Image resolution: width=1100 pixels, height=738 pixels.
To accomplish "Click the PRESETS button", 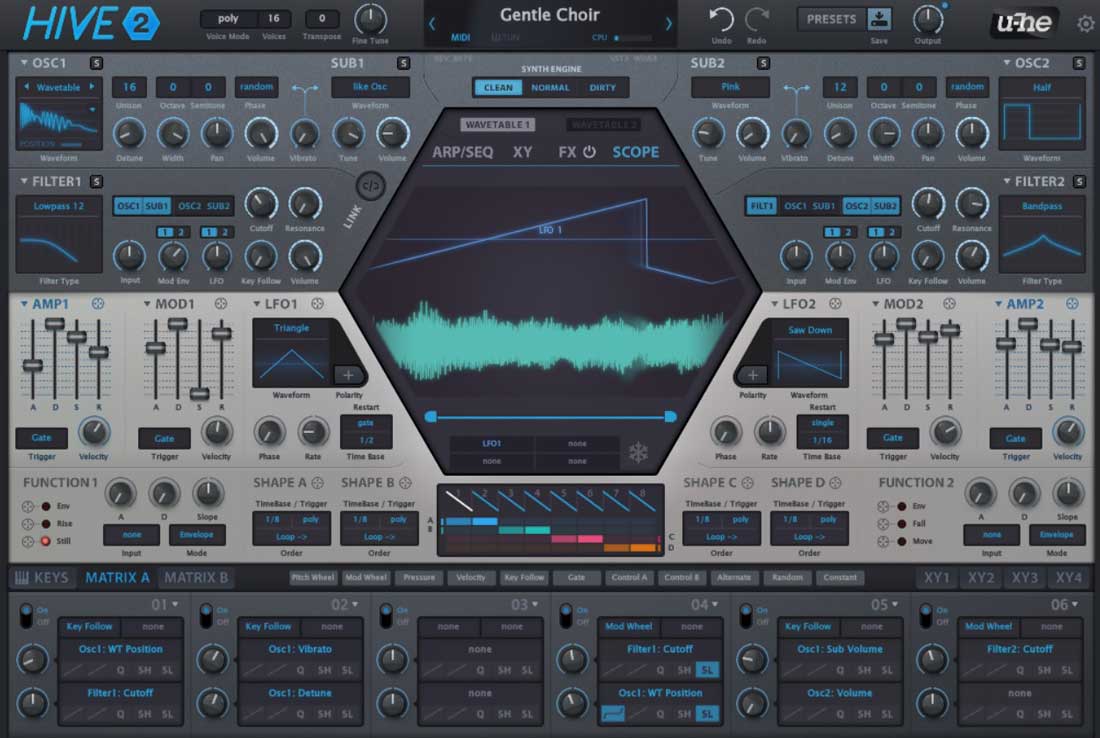I will pyautogui.click(x=830, y=19).
